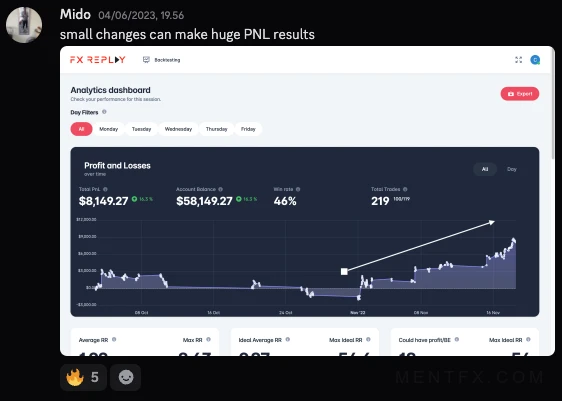Click the fire reaction with 5
562x401 pixels.
tap(83, 377)
